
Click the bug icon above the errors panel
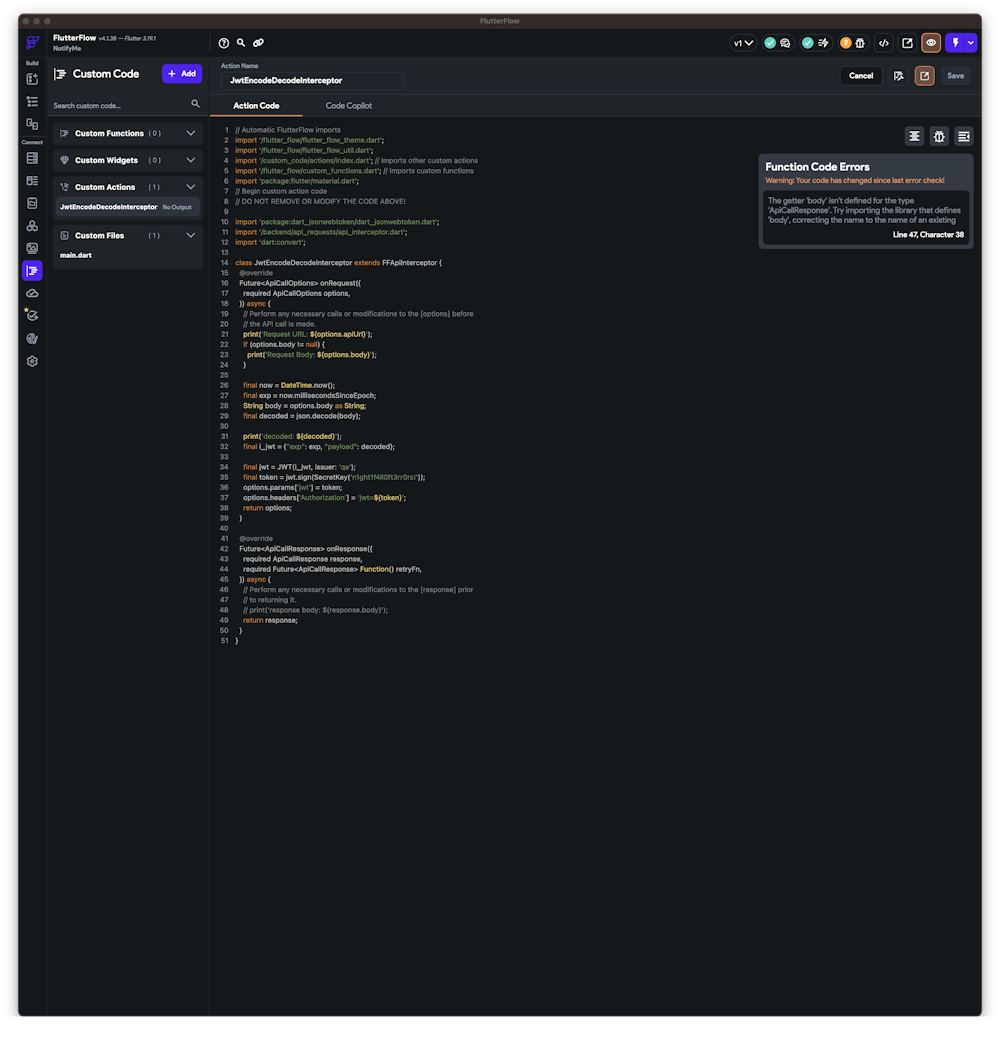[x=939, y=136]
